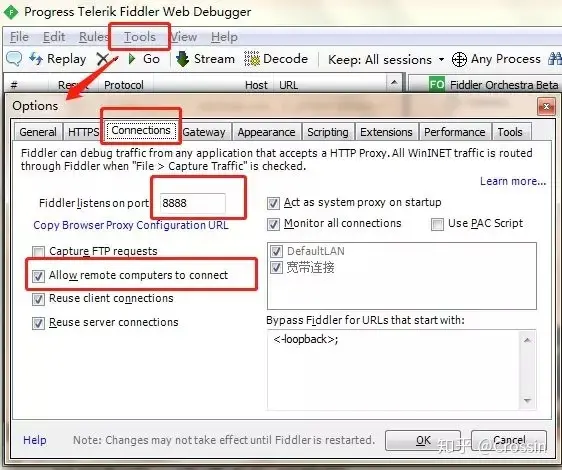Open the Edit menu
This screenshot has height=470, width=562.
(54, 37)
